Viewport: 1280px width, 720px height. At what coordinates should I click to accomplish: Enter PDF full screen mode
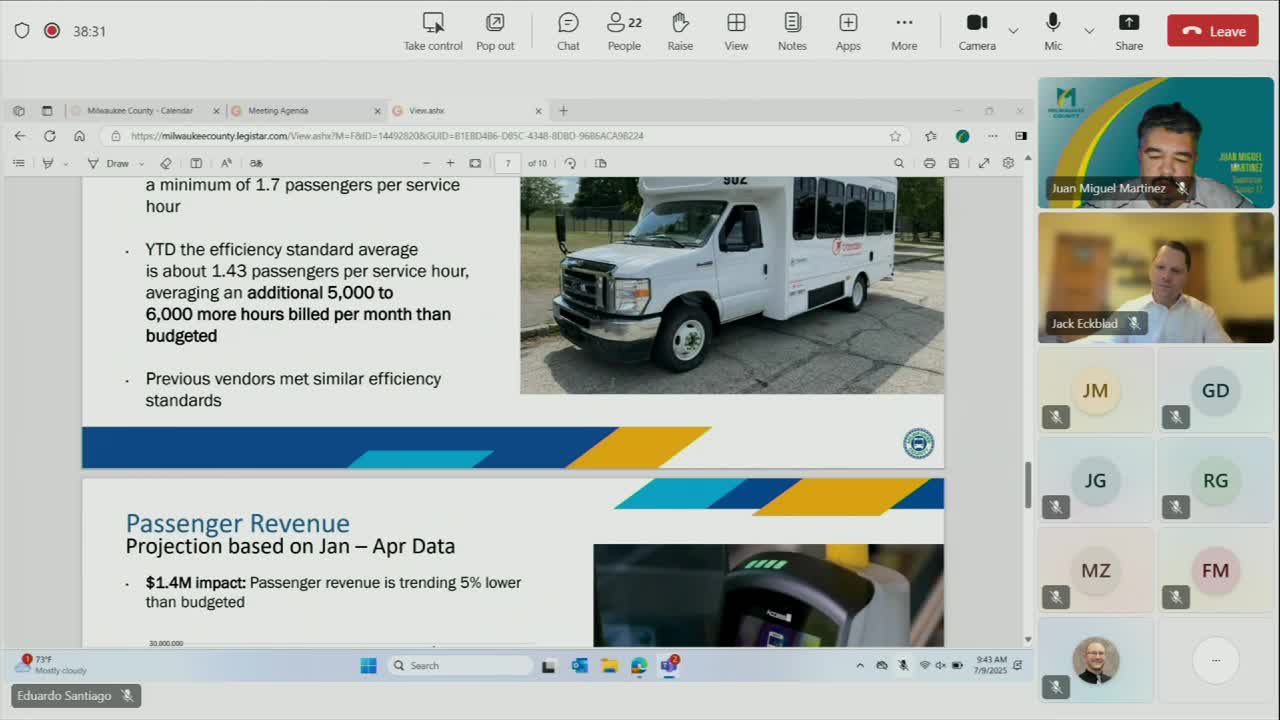(984, 163)
